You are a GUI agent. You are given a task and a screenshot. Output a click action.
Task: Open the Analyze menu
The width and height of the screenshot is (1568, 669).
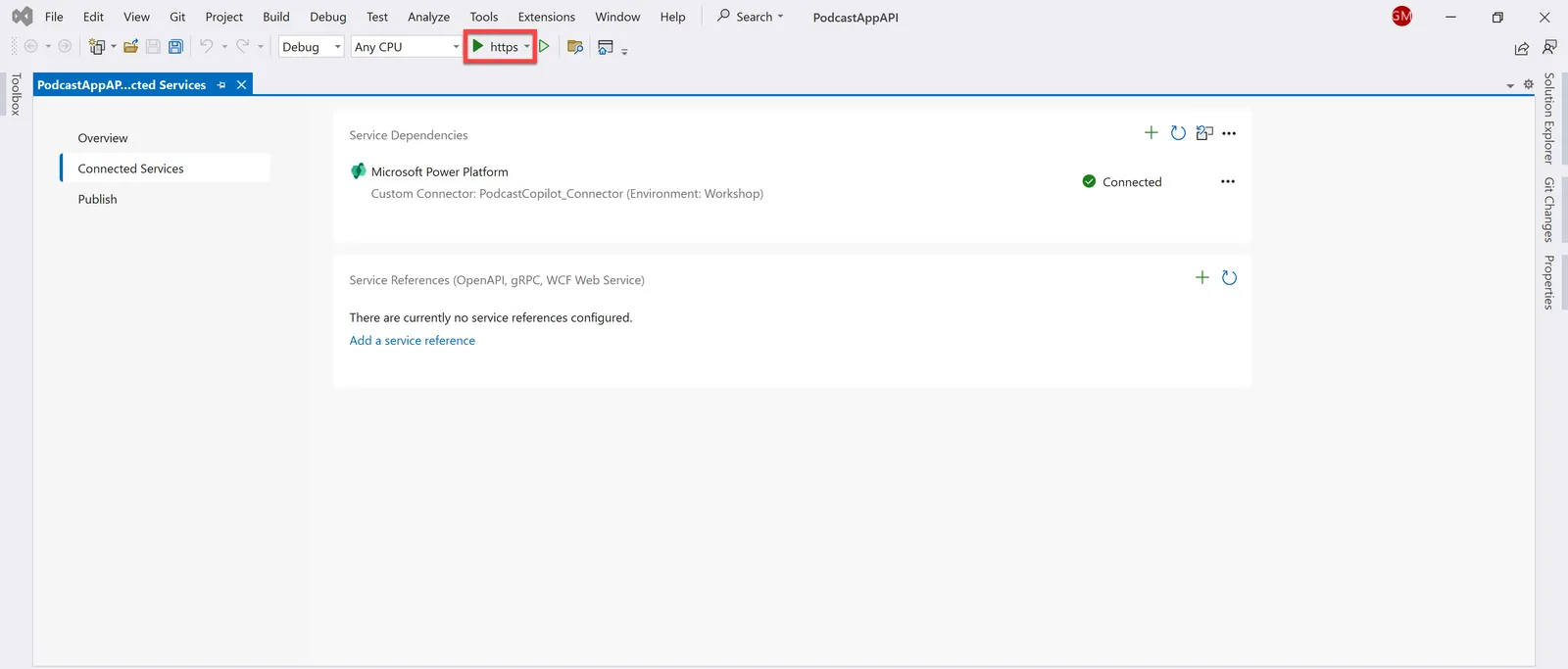(428, 17)
